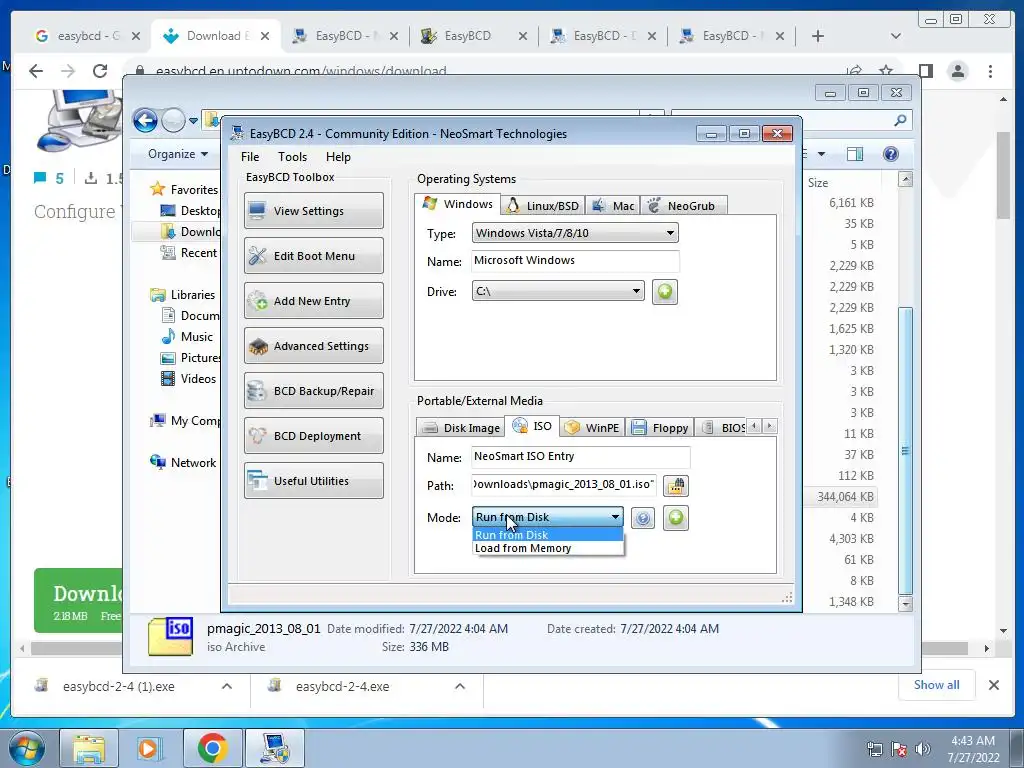This screenshot has width=1024, height=768.
Task: Switch to the Linux/BSD tab
Action: coord(543,206)
